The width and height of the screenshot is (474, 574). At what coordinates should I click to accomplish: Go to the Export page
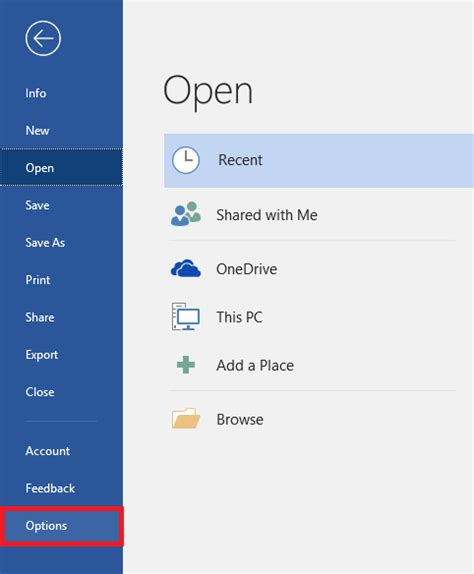[x=61, y=354]
